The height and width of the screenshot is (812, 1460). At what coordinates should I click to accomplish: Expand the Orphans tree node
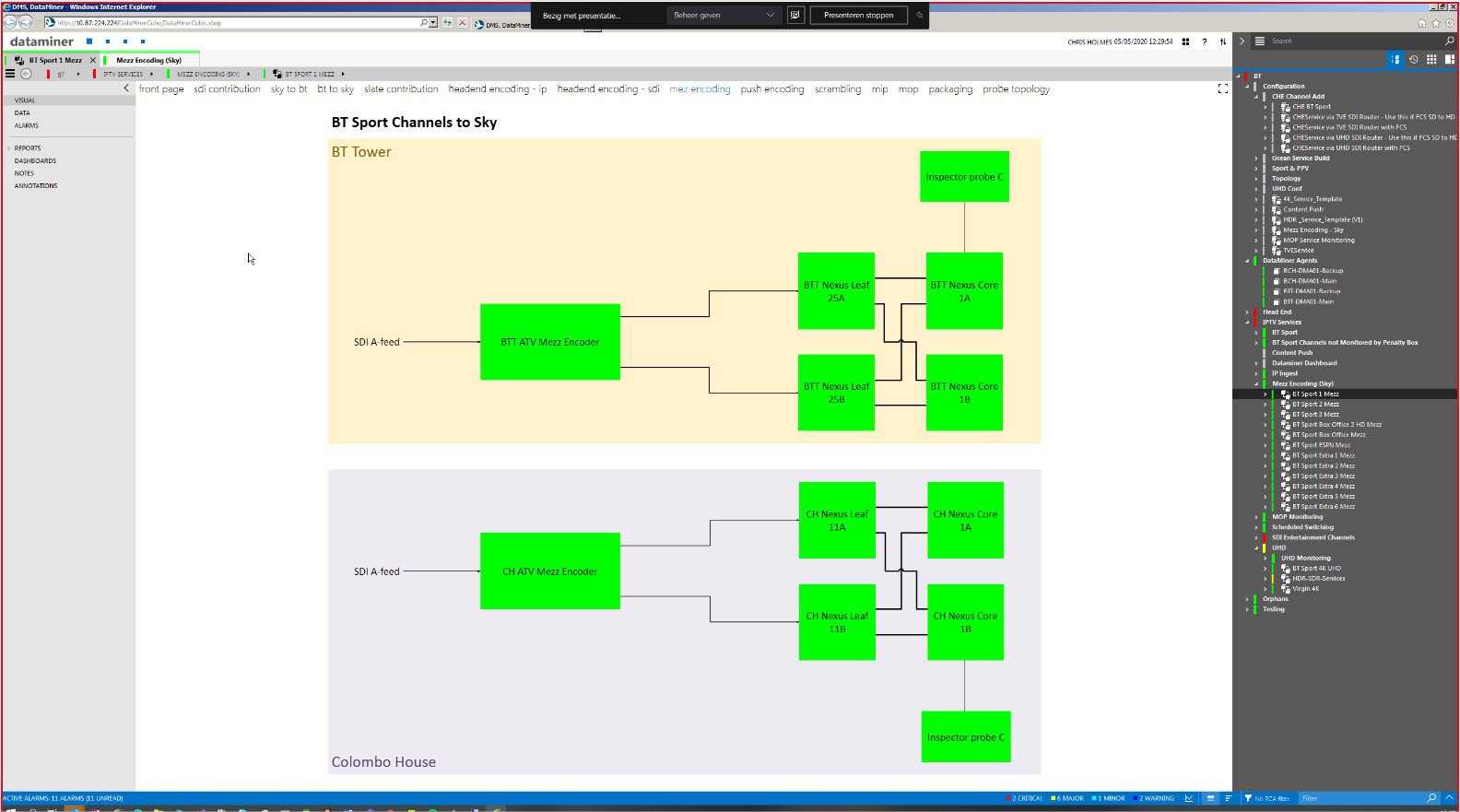[1247, 599]
